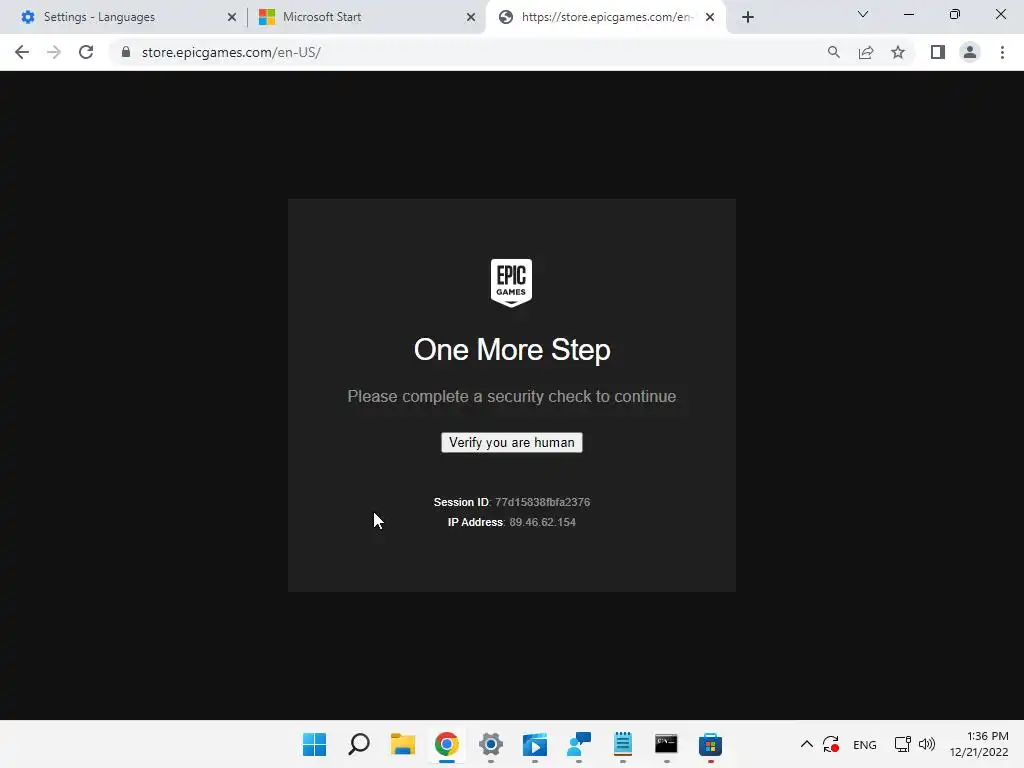This screenshot has height=768, width=1024.
Task: View site information via the lock icon
Action: [x=125, y=52]
